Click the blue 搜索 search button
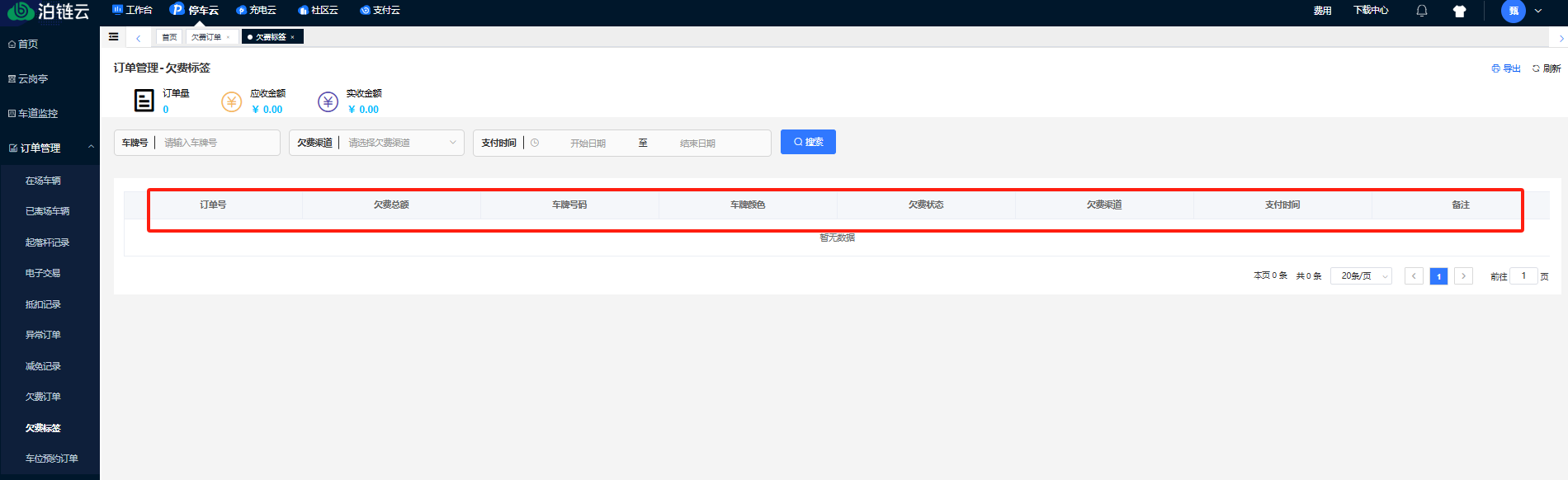1568x480 pixels. click(808, 142)
